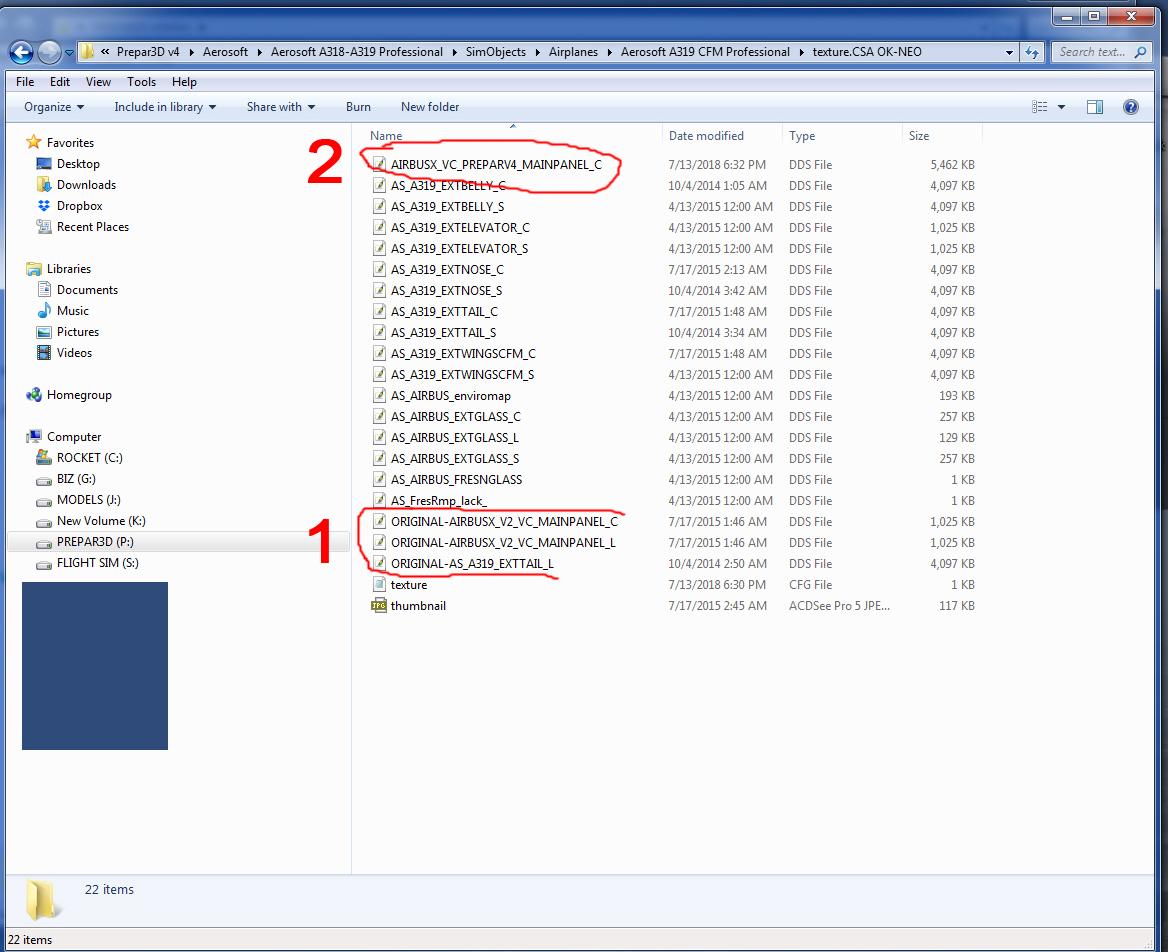Open Include in library dropdown
Viewport: 1168px width, 952px height.
pos(165,107)
